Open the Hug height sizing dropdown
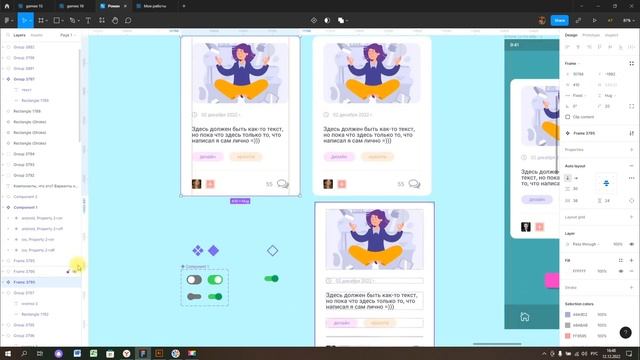The image size is (640, 360). pos(608,95)
